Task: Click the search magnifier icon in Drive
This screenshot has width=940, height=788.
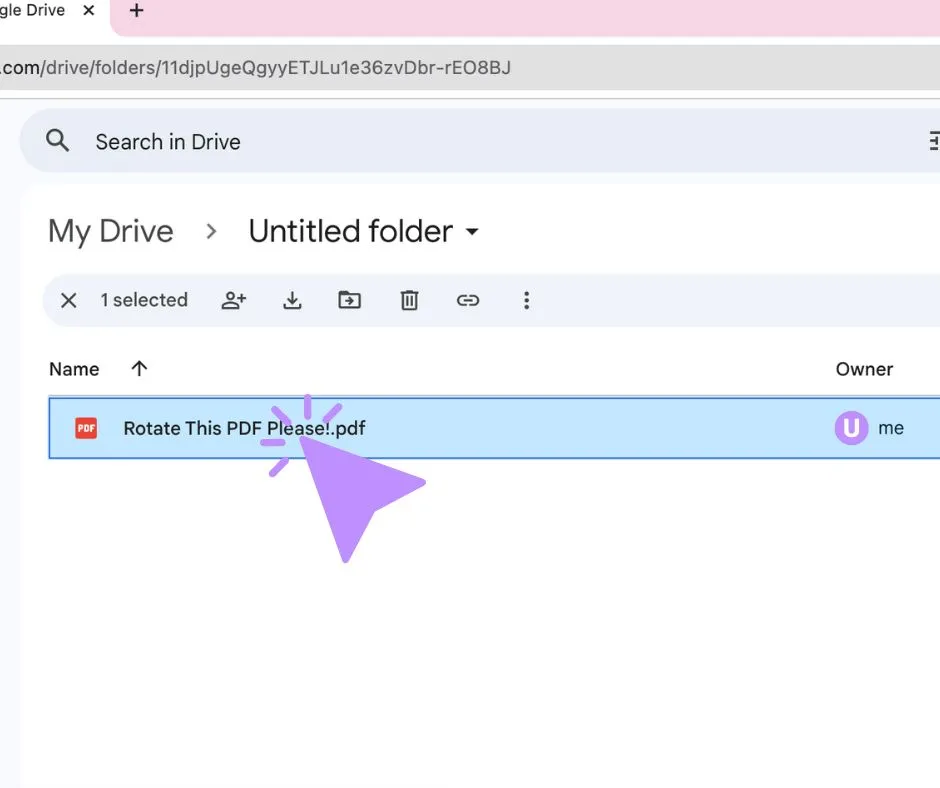Action: tap(57, 140)
